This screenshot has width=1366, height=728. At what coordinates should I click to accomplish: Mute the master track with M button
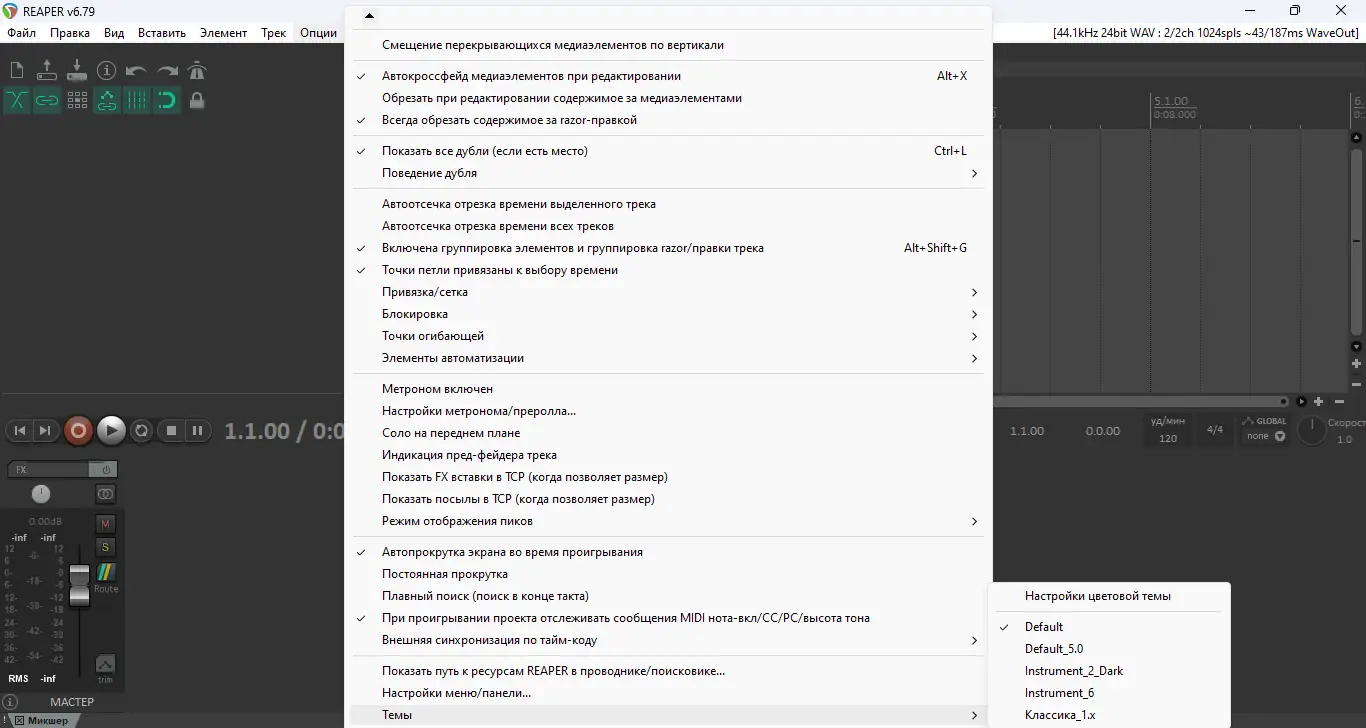coord(105,524)
